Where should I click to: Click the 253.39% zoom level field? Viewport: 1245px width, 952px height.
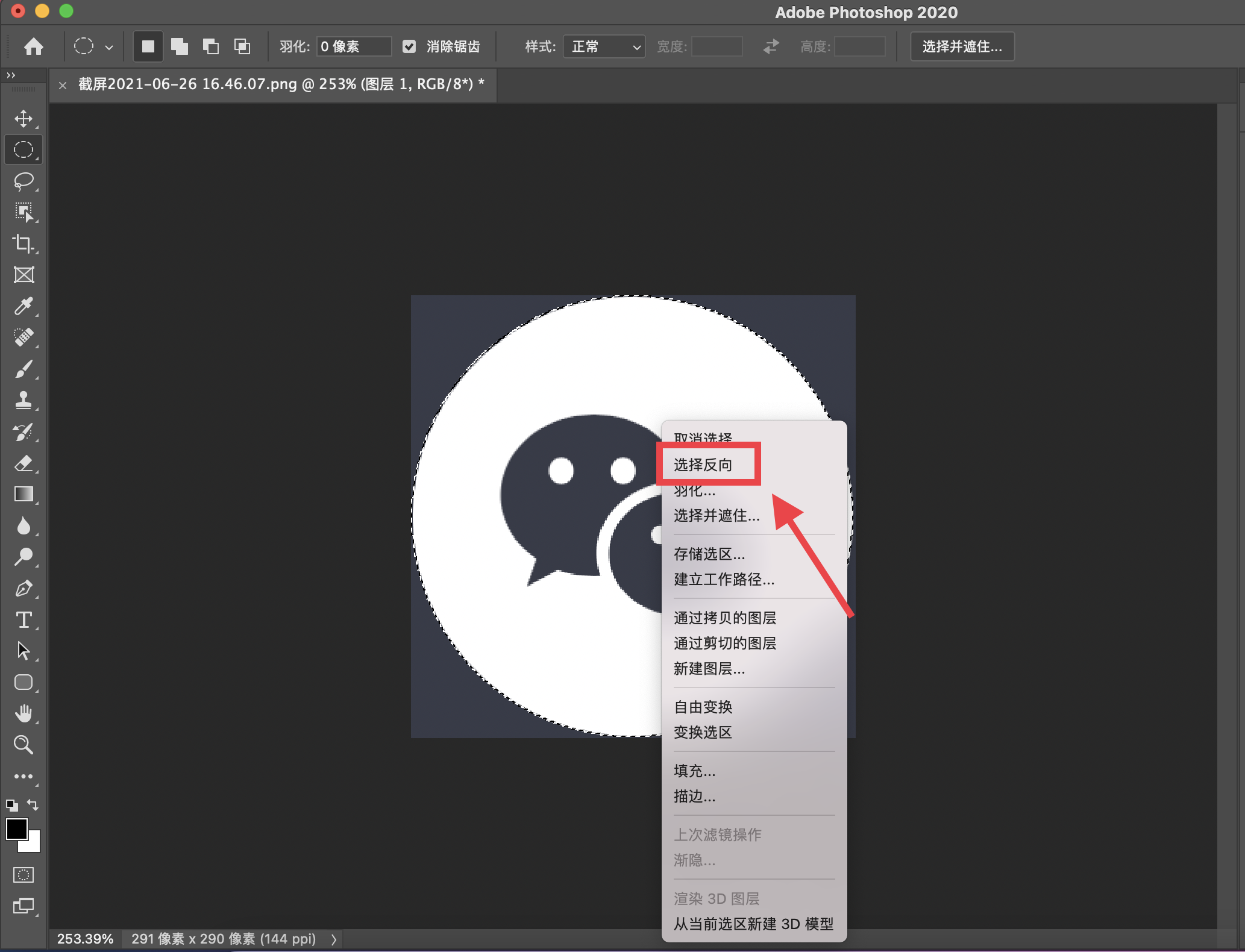click(85, 939)
